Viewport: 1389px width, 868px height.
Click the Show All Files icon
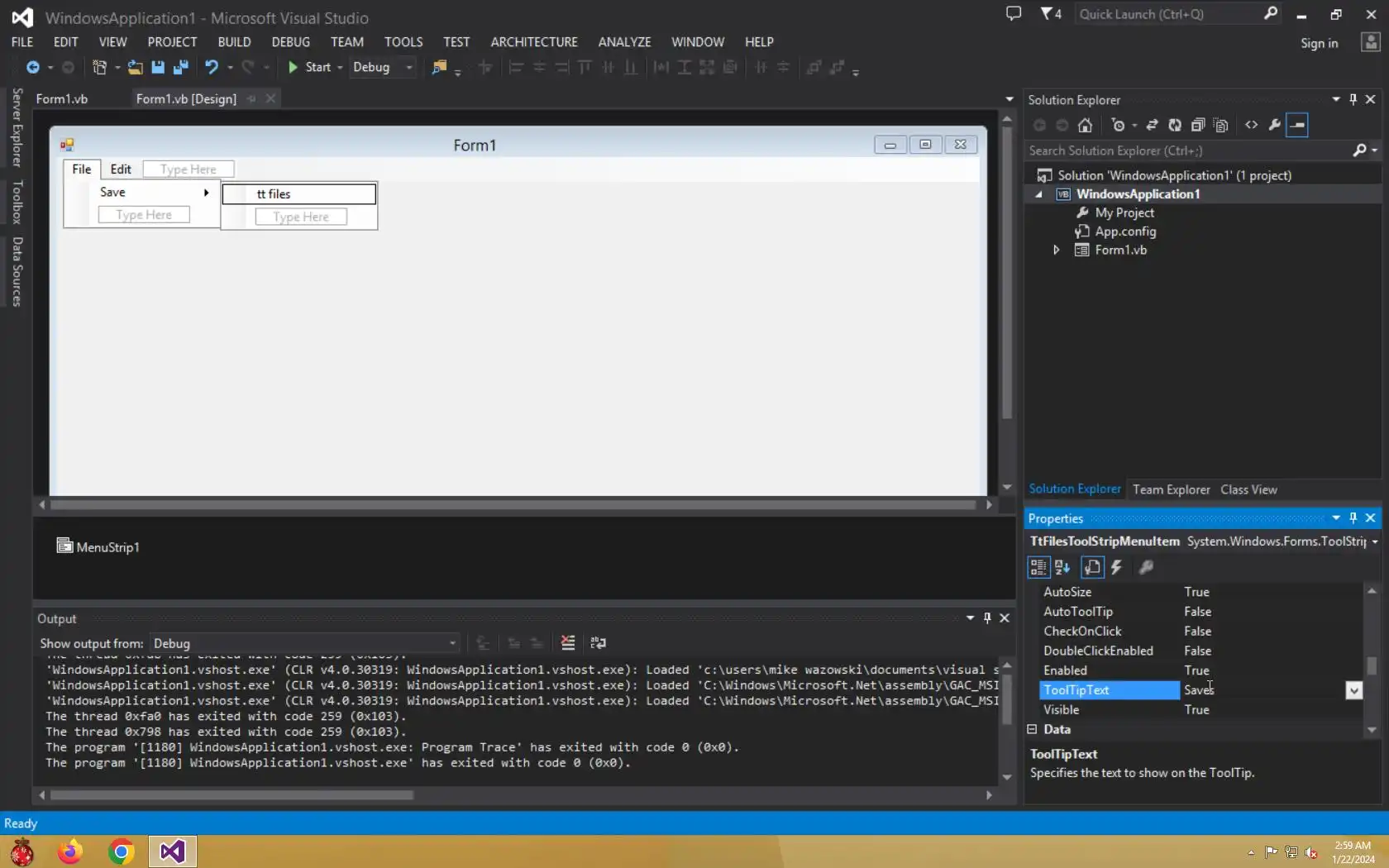click(1221, 125)
